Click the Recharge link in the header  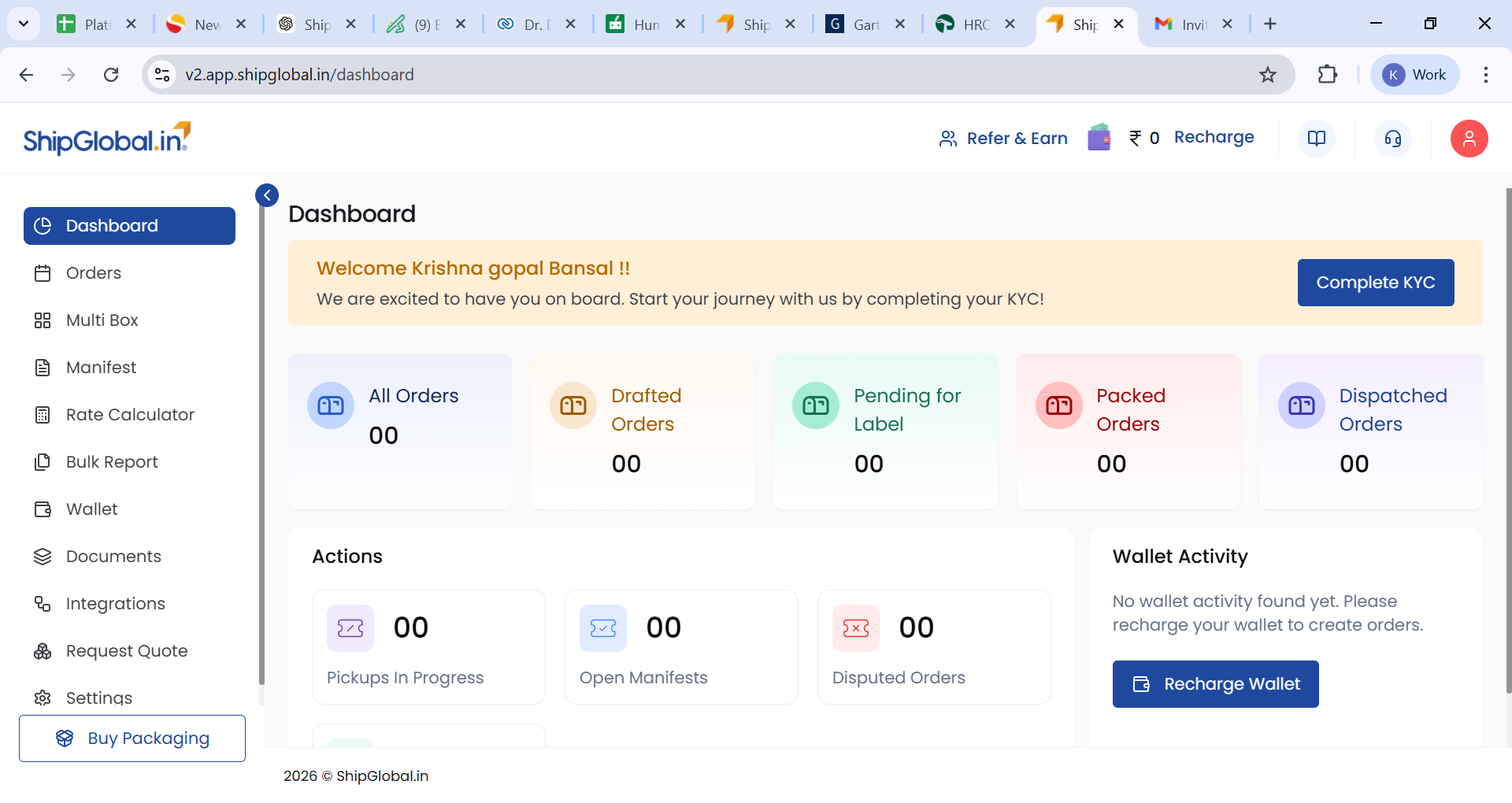(x=1214, y=137)
